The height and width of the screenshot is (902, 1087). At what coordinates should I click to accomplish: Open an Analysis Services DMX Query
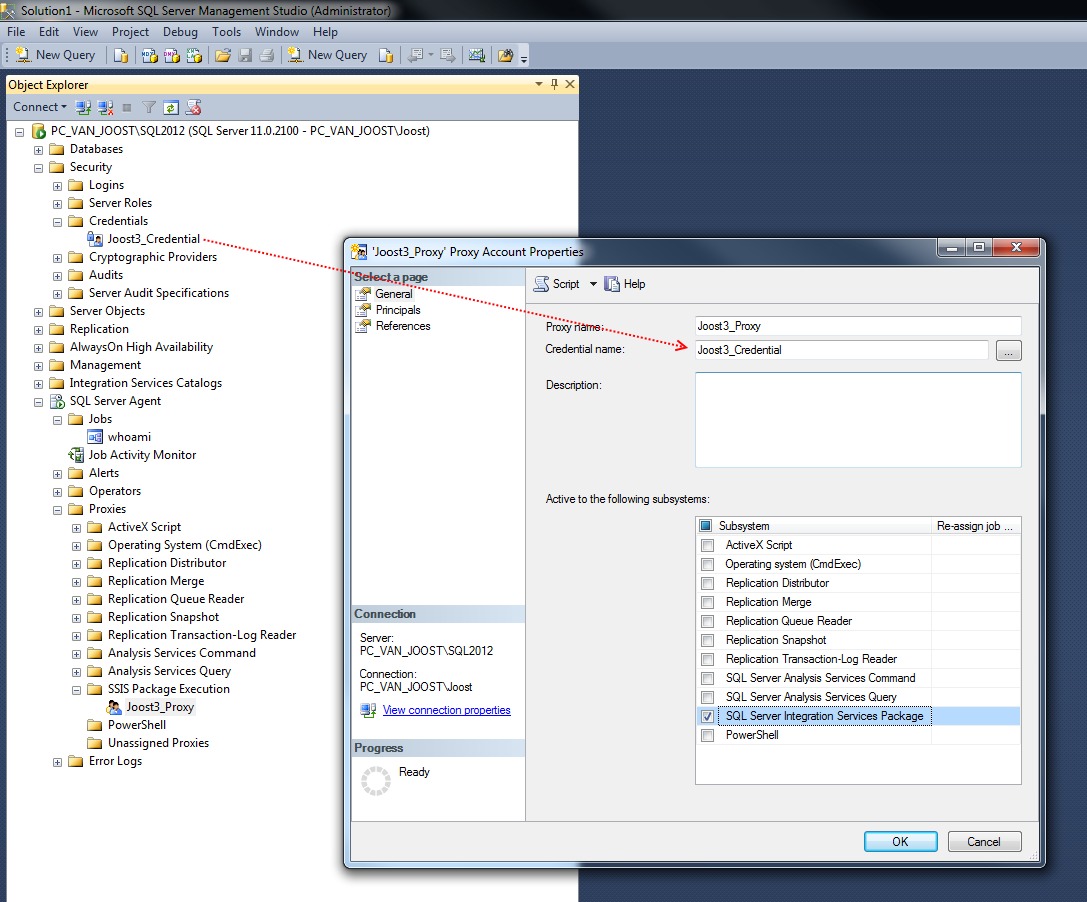pos(171,55)
